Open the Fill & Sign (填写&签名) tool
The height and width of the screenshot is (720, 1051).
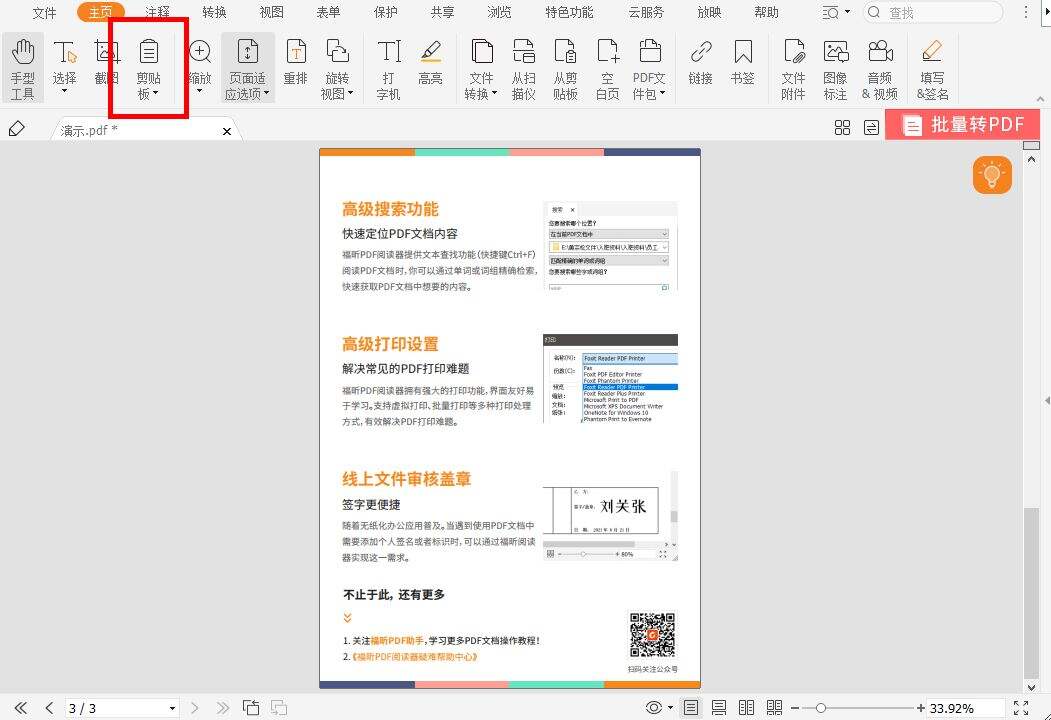[931, 68]
